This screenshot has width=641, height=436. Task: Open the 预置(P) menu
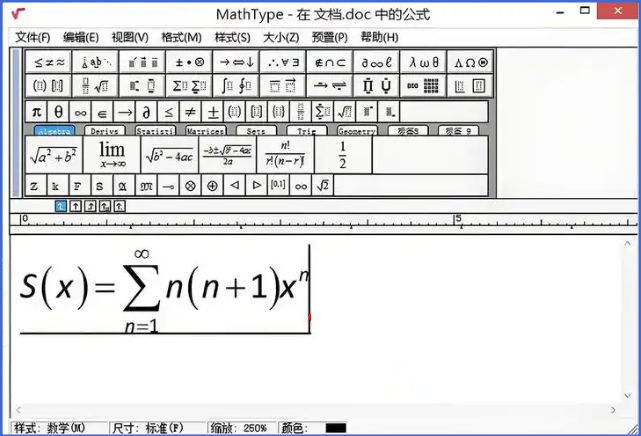point(329,38)
